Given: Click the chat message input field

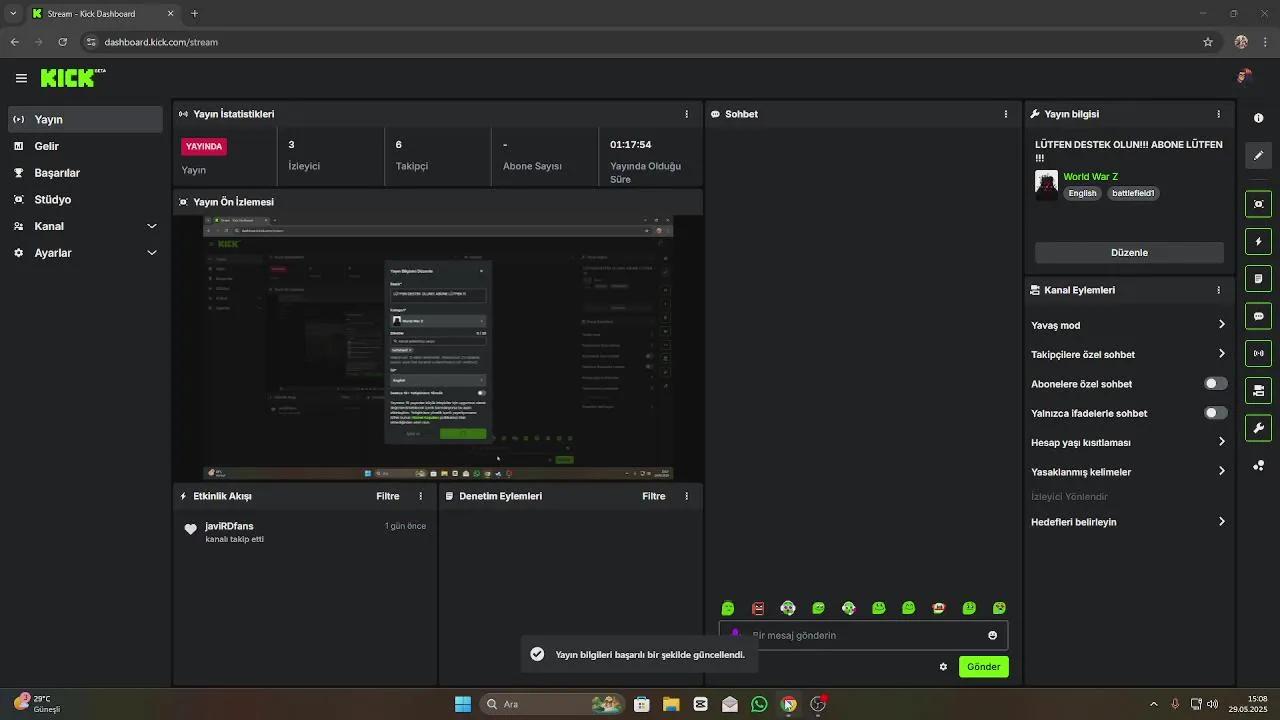Looking at the screenshot, I should [x=863, y=635].
